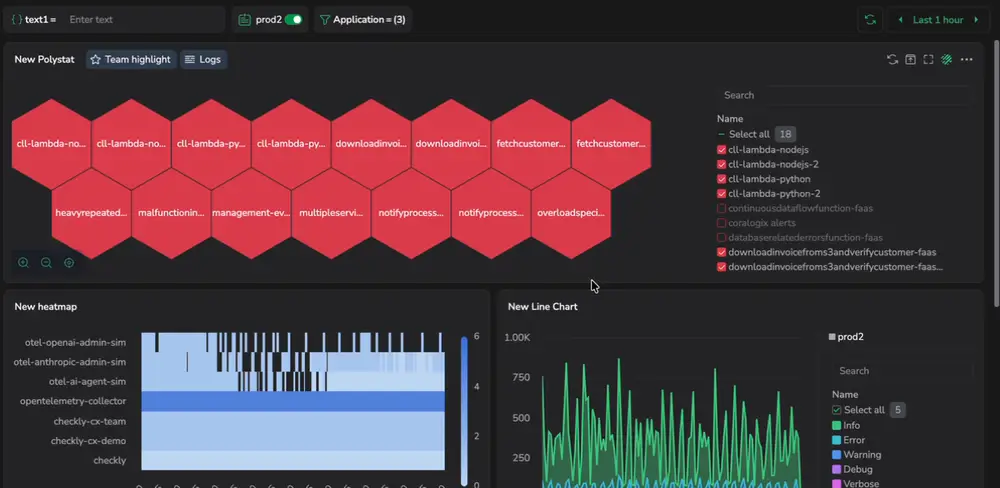Viewport: 1000px width, 488px height.
Task: Click the heavyrepeated hexagon tile
Action: [x=91, y=213]
